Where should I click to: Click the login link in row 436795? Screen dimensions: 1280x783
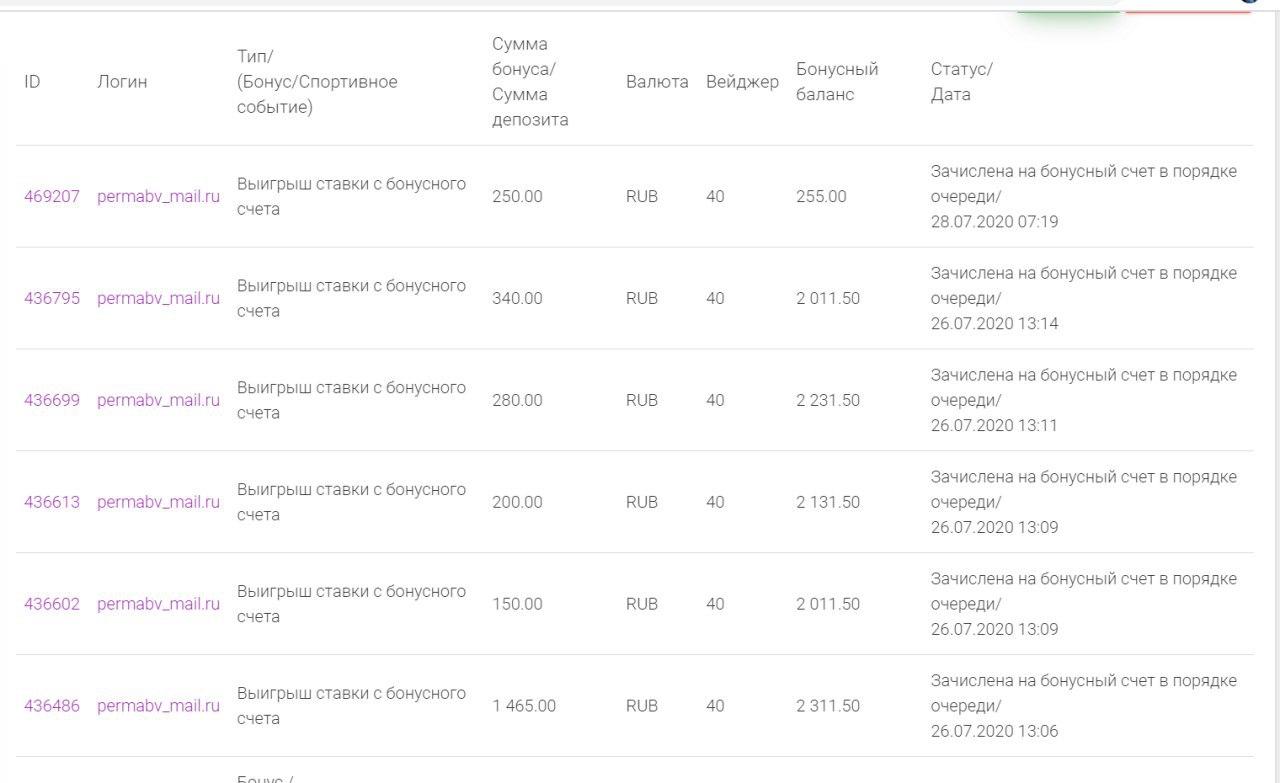[158, 299]
